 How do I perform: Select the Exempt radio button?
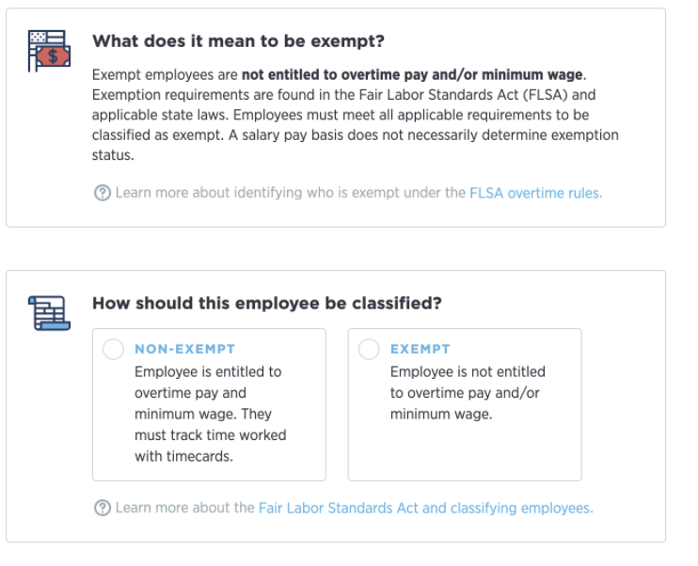tap(369, 349)
